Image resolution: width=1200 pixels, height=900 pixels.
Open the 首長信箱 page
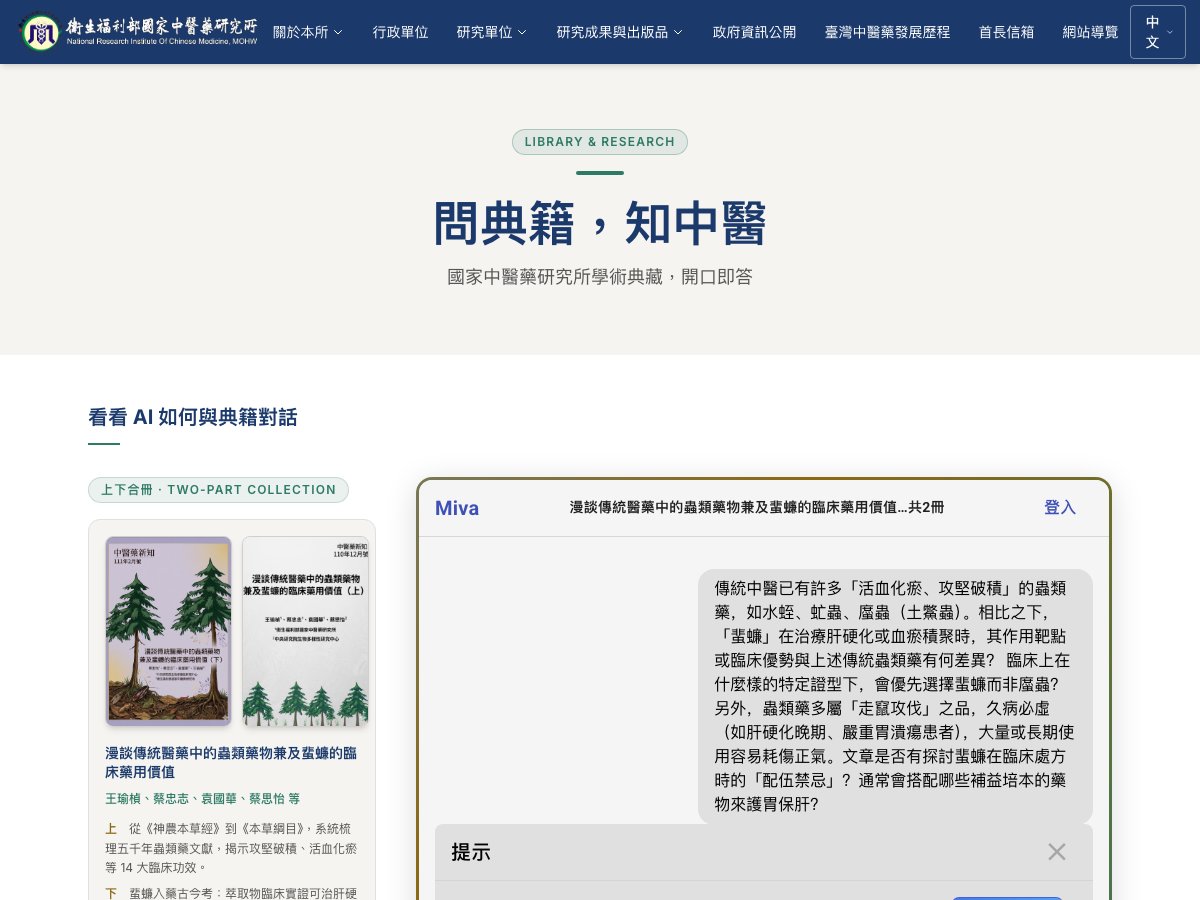coord(1006,32)
